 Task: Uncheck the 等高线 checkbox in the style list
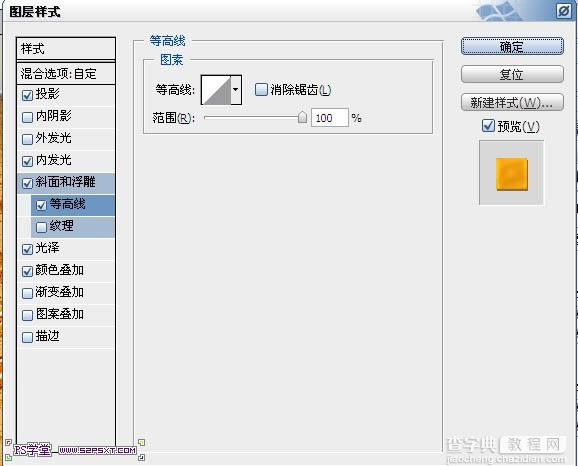41,205
